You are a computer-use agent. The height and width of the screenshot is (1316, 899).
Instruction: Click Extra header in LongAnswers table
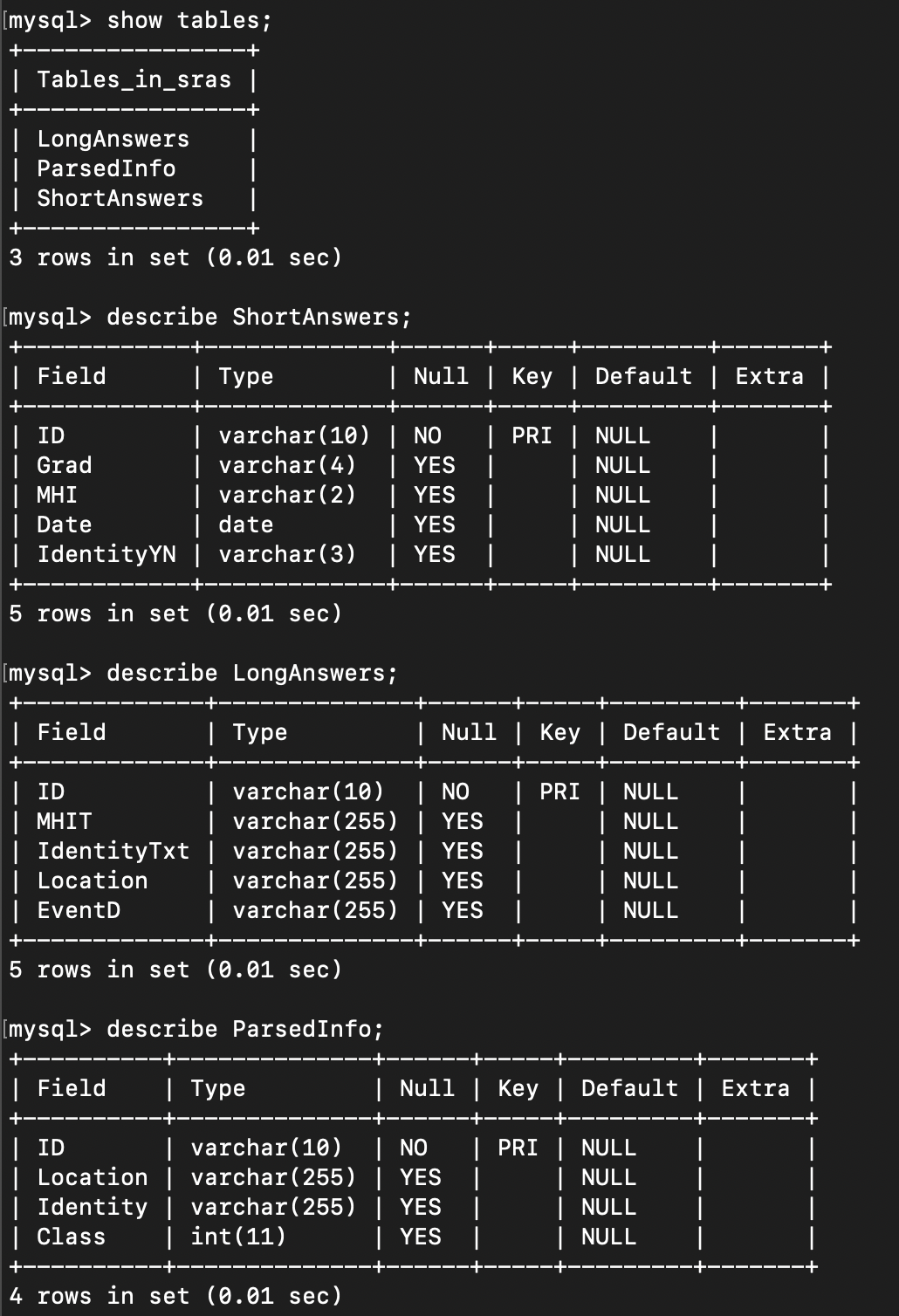(x=798, y=733)
